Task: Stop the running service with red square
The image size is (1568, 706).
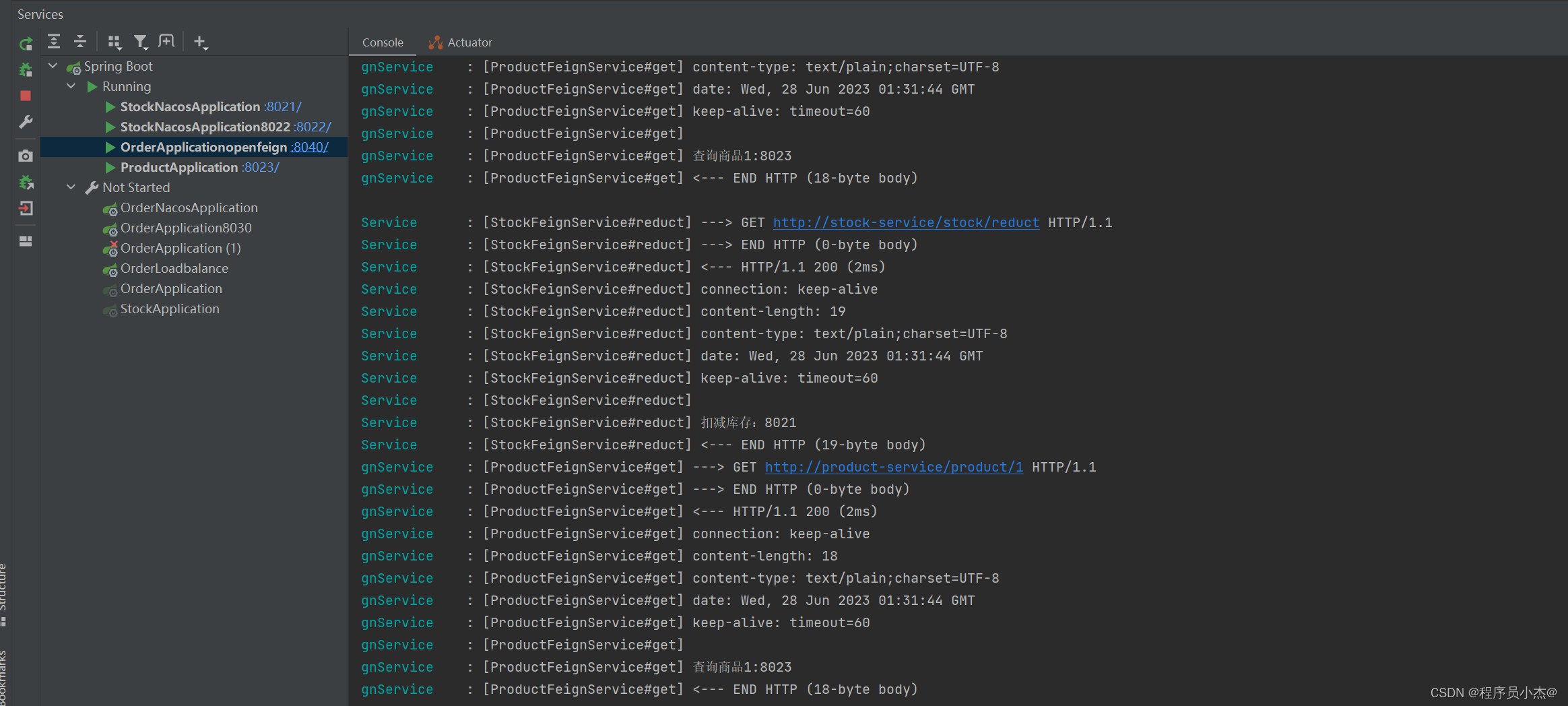Action: coord(26,96)
